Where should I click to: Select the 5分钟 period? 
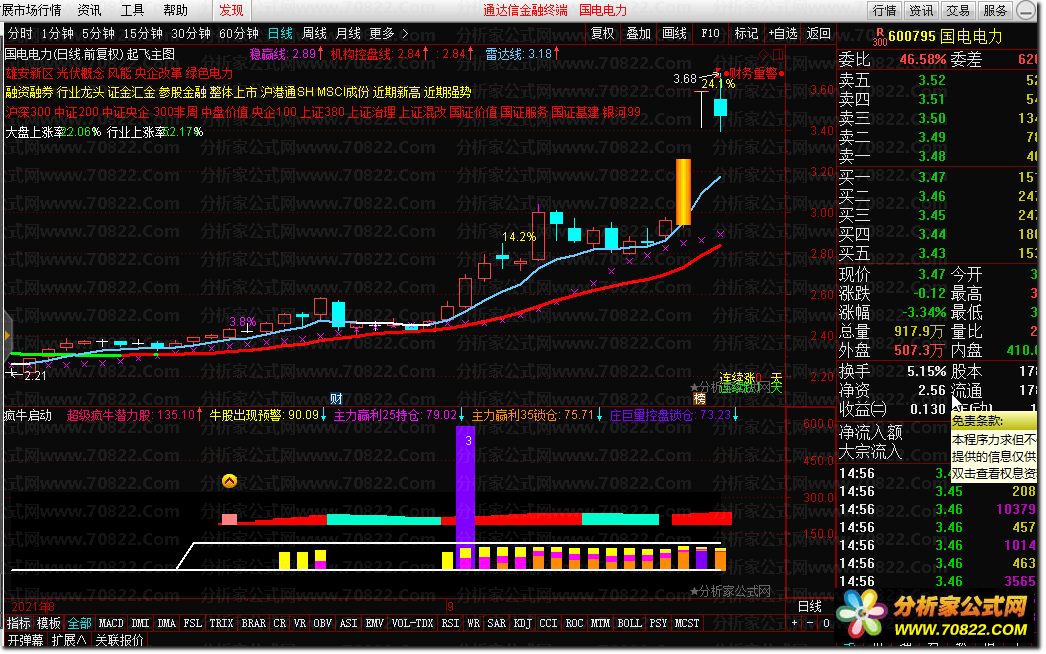click(98, 33)
